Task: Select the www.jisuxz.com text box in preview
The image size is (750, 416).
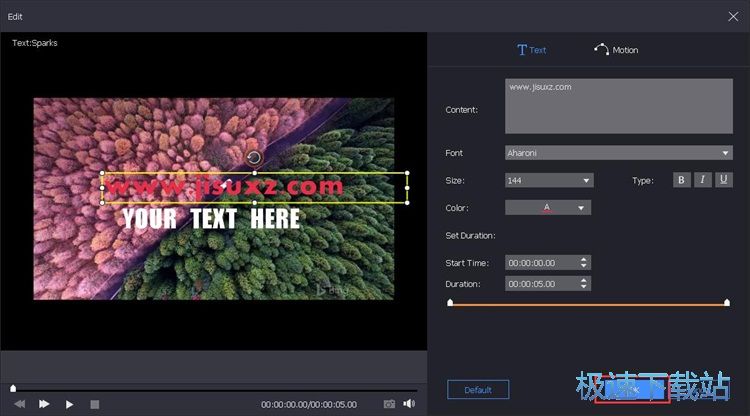Action: click(x=254, y=187)
